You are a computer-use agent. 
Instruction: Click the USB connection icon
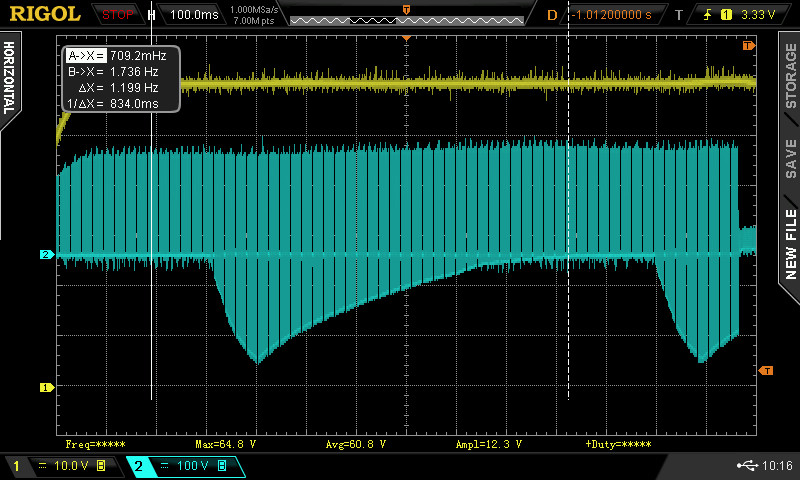(746, 466)
